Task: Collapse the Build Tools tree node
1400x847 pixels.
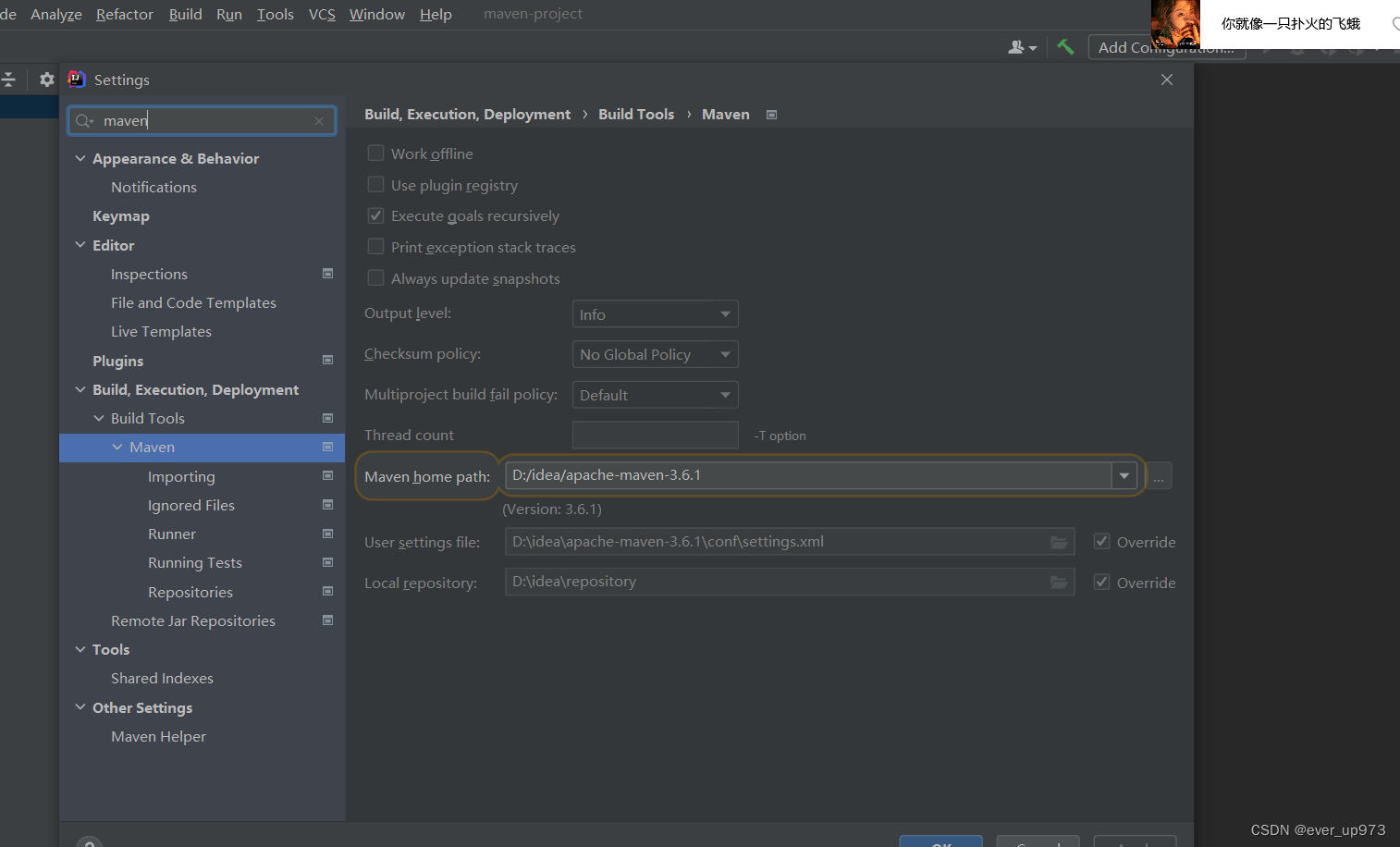Action: (x=99, y=418)
